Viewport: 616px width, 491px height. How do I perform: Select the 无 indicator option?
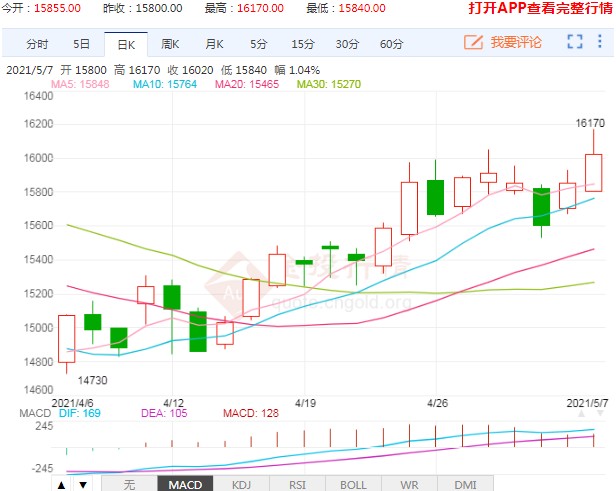coord(129,484)
